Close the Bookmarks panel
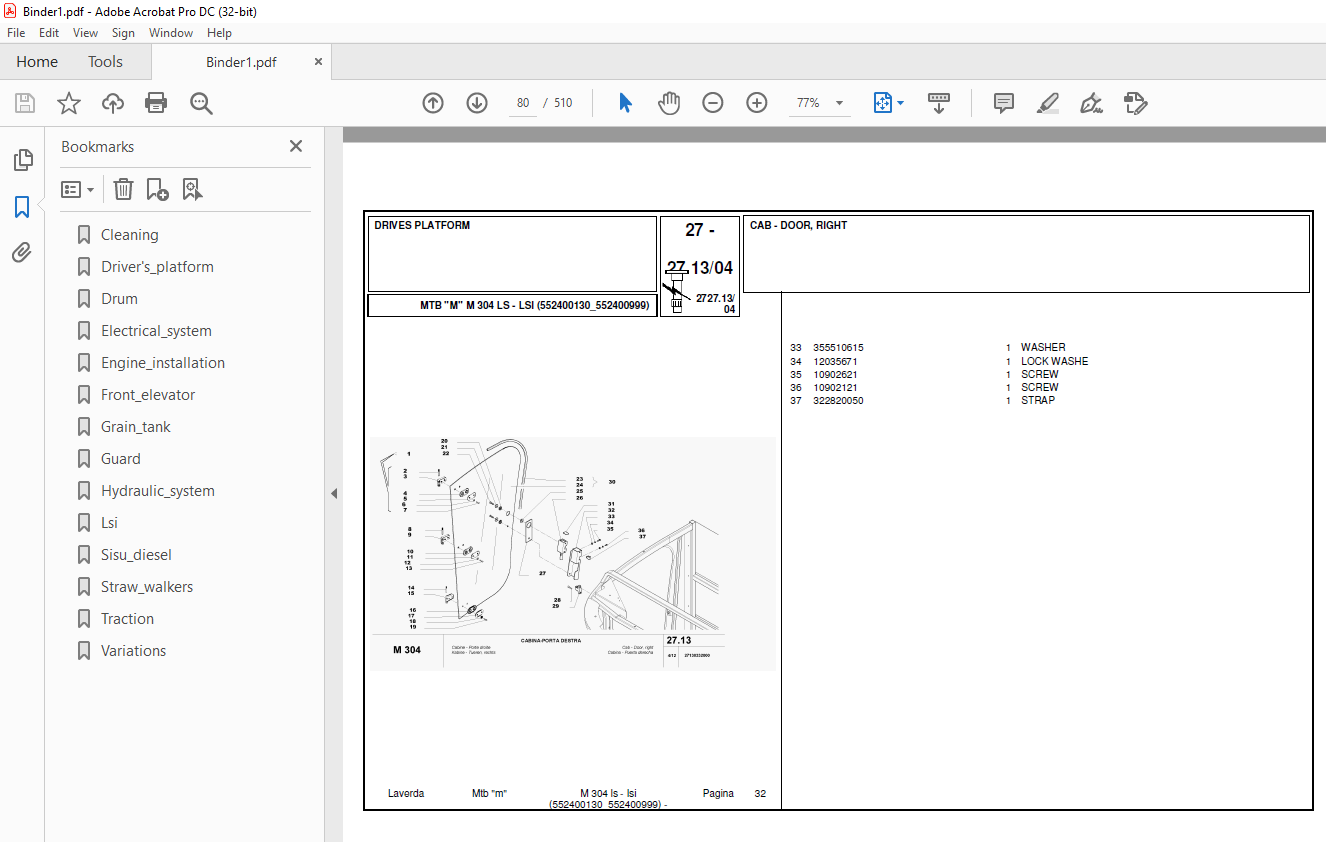1326x842 pixels. point(296,146)
